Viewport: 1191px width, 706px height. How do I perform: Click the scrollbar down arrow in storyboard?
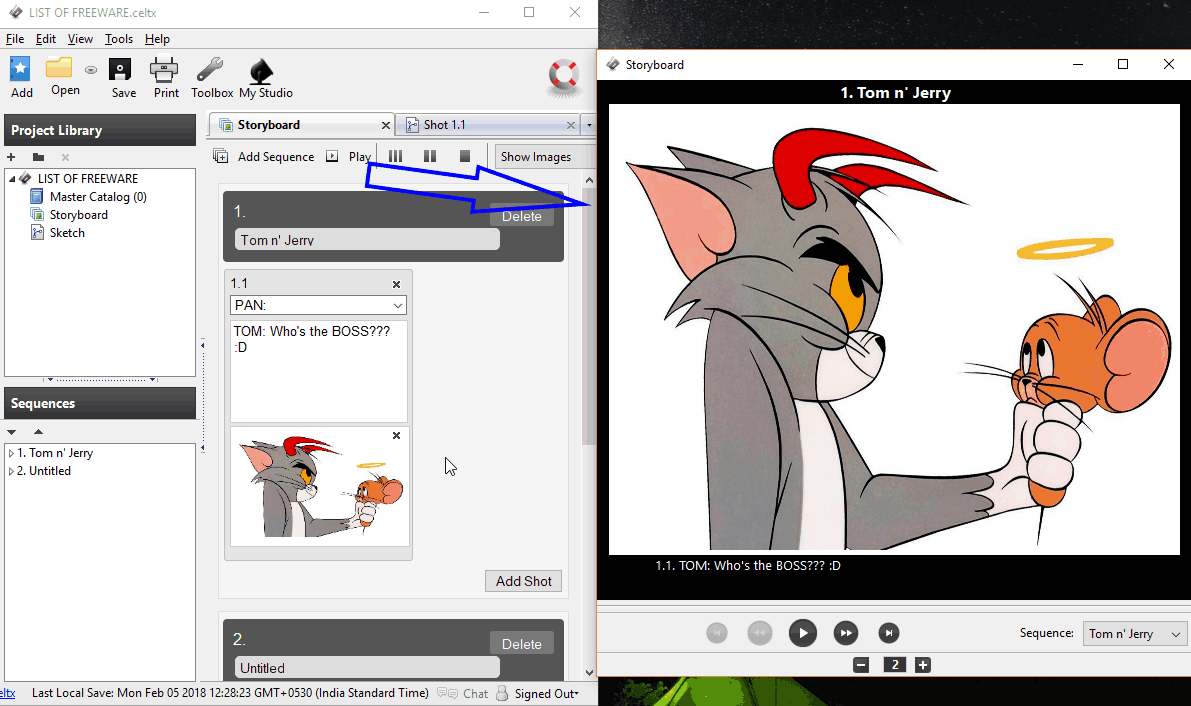589,673
